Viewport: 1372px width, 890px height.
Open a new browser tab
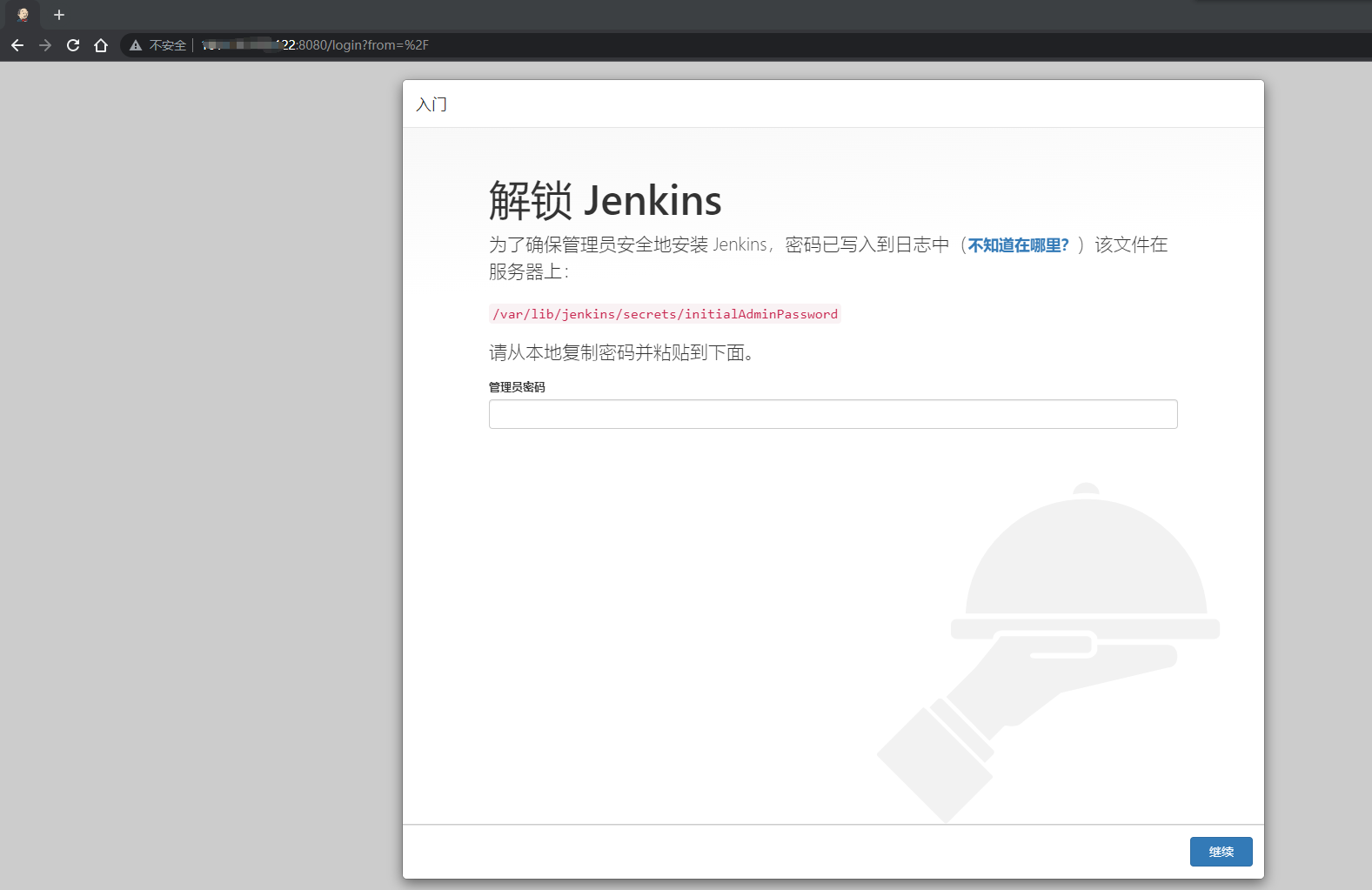pyautogui.click(x=59, y=15)
